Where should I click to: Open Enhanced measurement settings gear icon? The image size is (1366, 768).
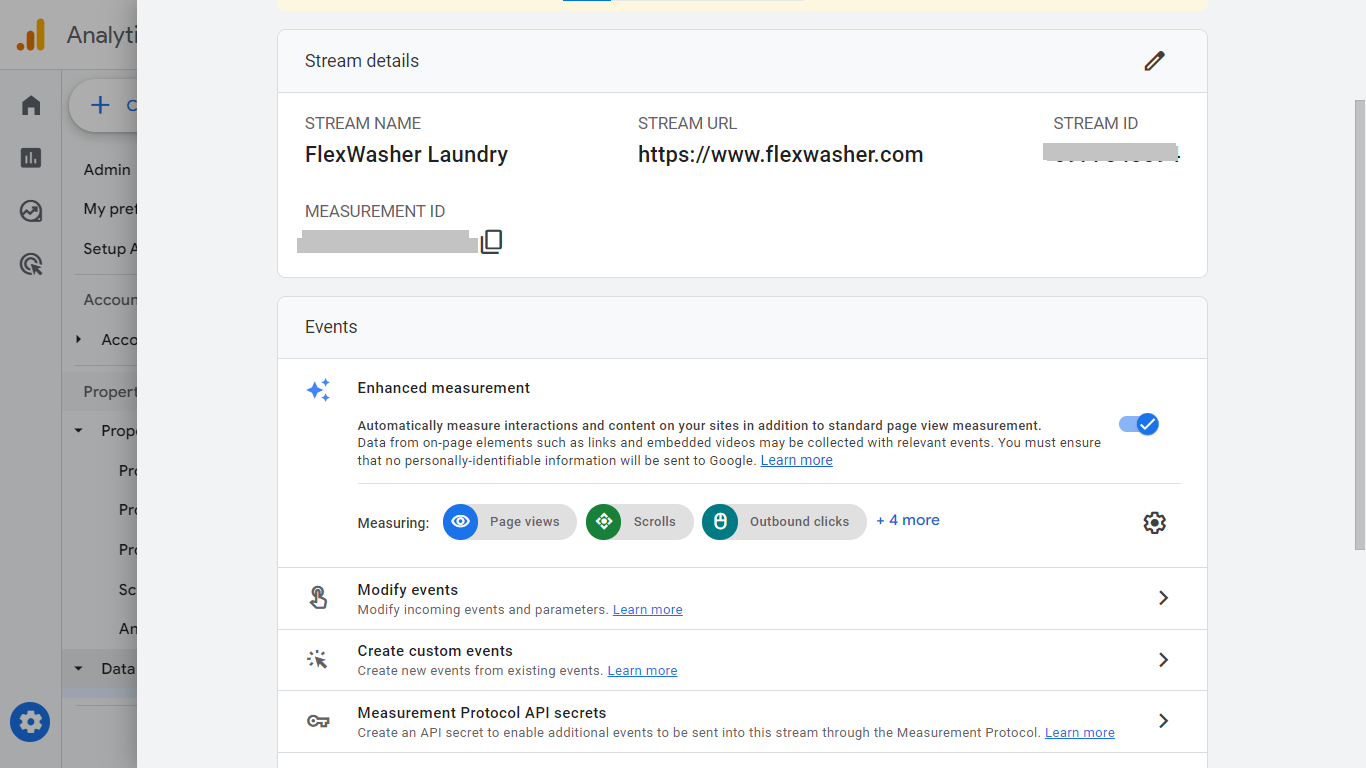1154,522
